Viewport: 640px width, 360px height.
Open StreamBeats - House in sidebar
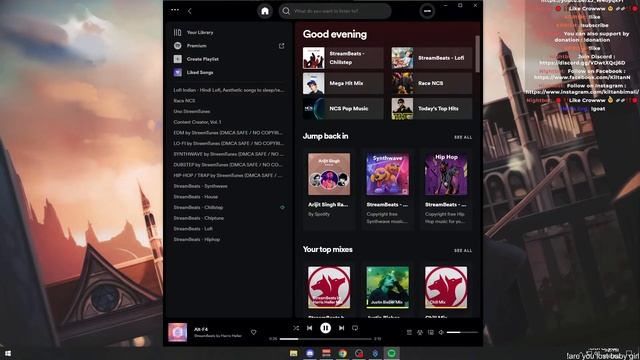click(x=196, y=197)
